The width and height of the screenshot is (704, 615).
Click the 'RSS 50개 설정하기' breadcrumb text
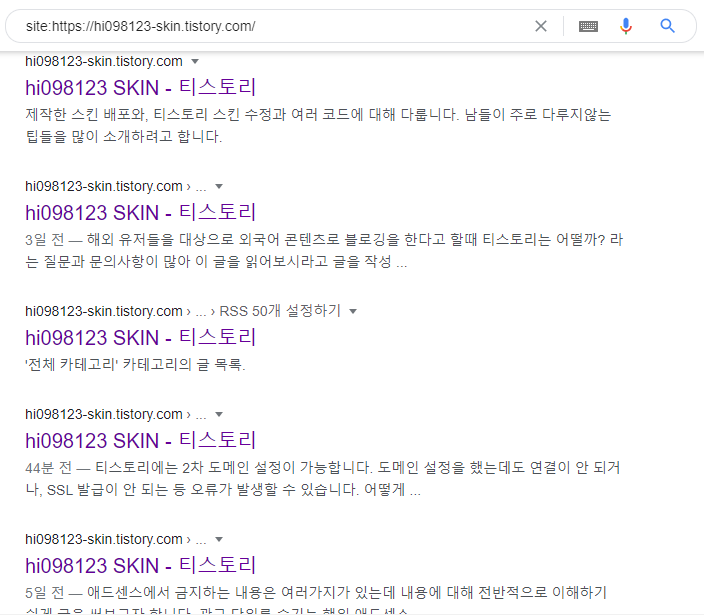(280, 311)
